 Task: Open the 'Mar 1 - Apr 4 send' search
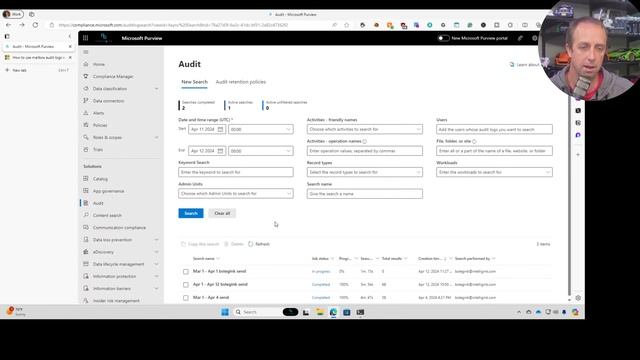[x=211, y=298]
